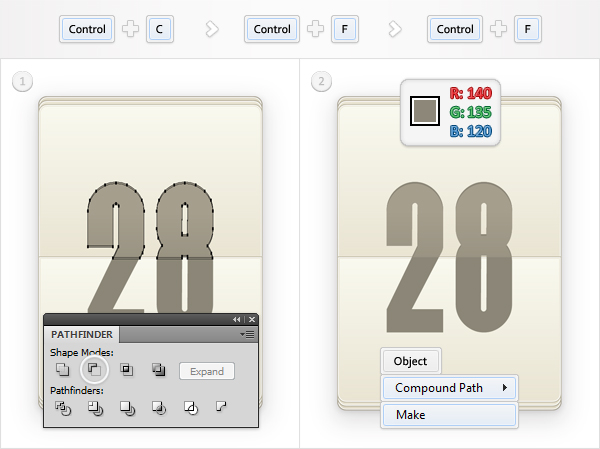Click the Expand button in Pathfinder
600x449 pixels.
tap(207, 371)
